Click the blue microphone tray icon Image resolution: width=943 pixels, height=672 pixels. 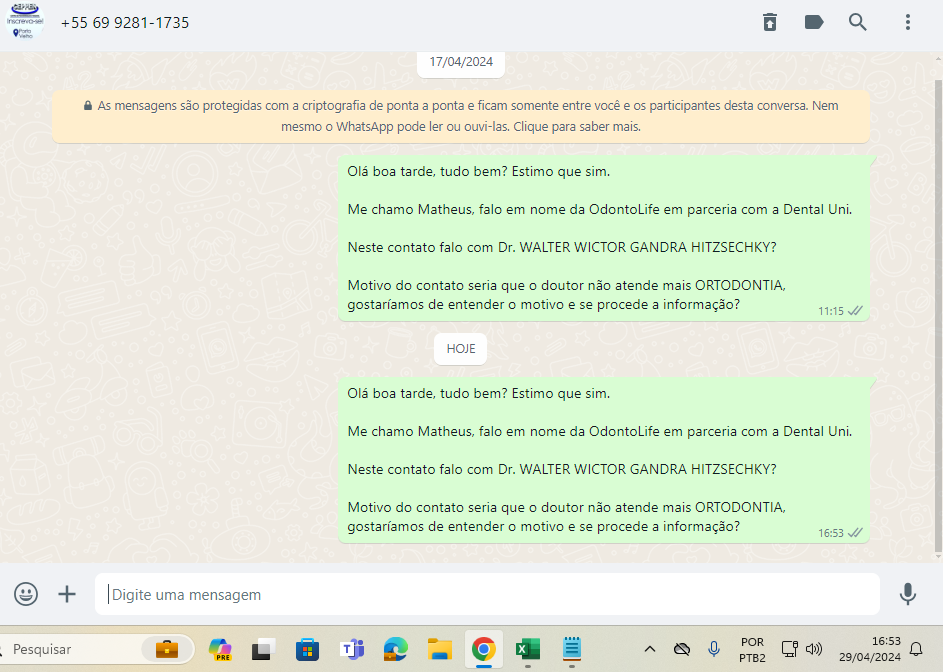[x=714, y=649]
